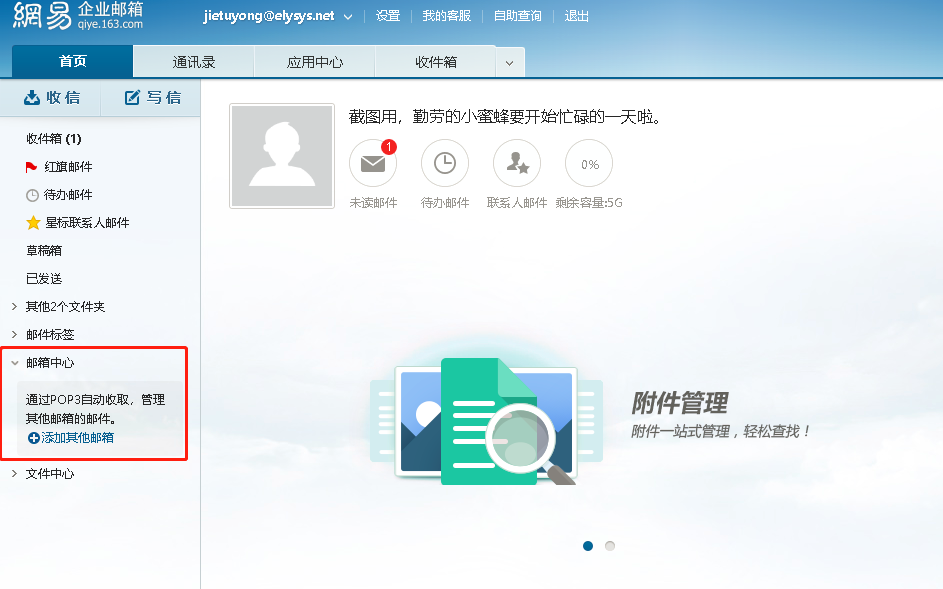Switch to the 通讯录 tab

point(192,60)
